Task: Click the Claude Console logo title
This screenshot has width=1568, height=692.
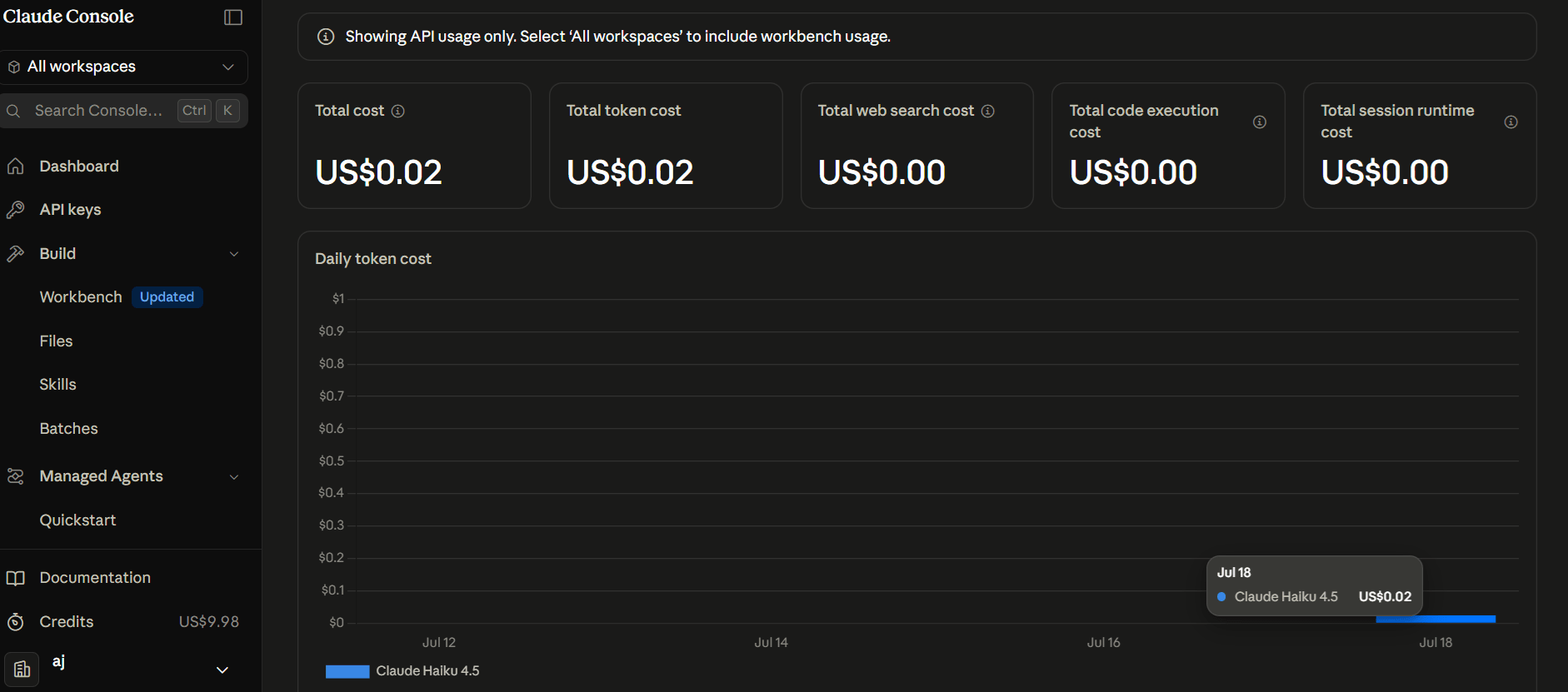Action: 68,17
